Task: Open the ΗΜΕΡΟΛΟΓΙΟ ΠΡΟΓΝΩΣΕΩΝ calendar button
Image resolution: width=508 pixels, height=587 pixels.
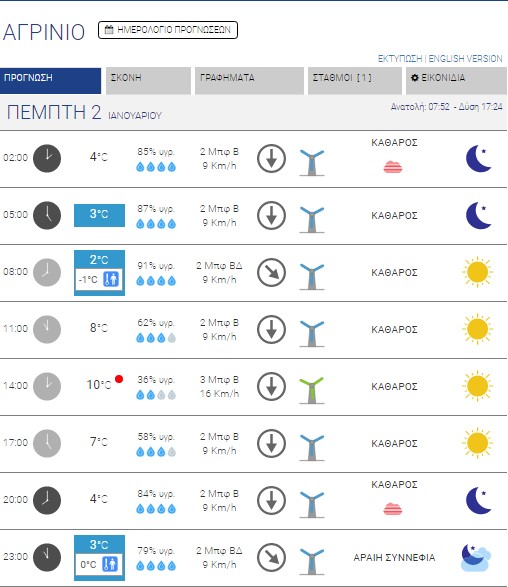Action: (168, 30)
